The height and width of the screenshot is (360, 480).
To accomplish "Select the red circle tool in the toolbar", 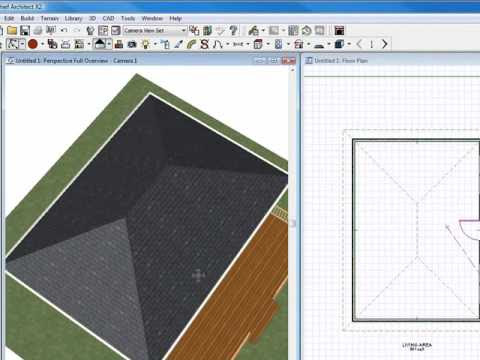I will (x=33, y=44).
